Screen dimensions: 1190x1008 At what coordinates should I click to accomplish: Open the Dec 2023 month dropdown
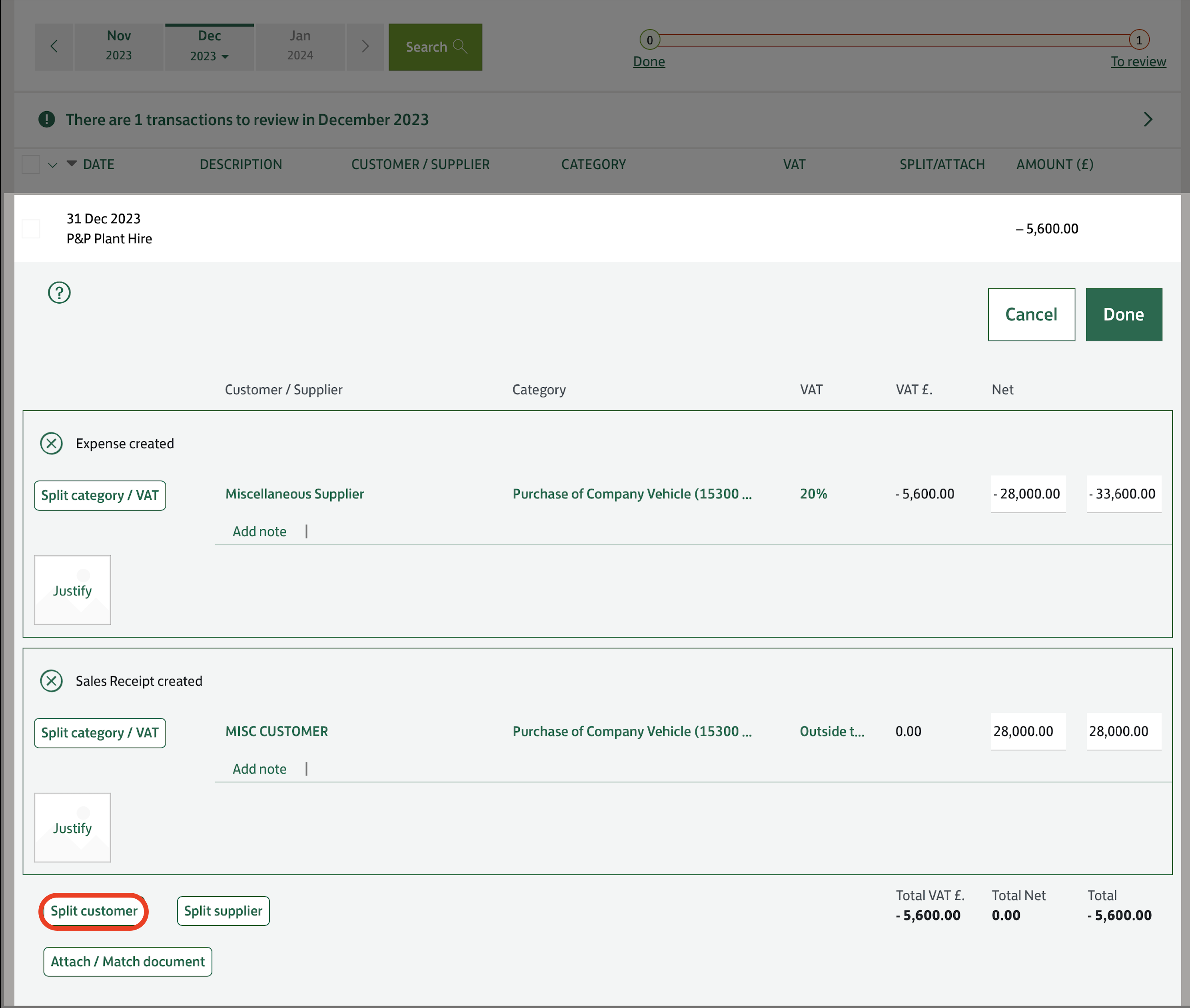(x=225, y=56)
